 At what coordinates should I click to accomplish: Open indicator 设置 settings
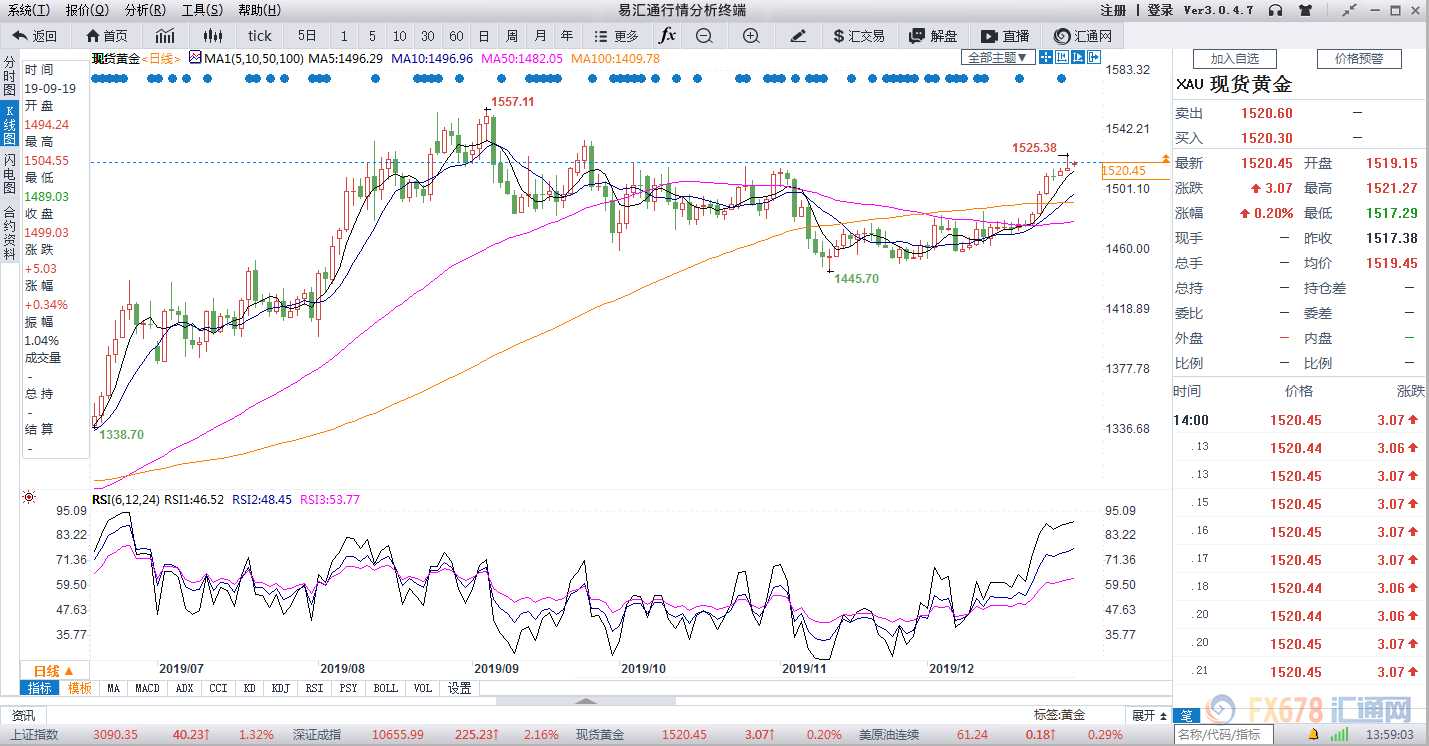pyautogui.click(x=459, y=688)
